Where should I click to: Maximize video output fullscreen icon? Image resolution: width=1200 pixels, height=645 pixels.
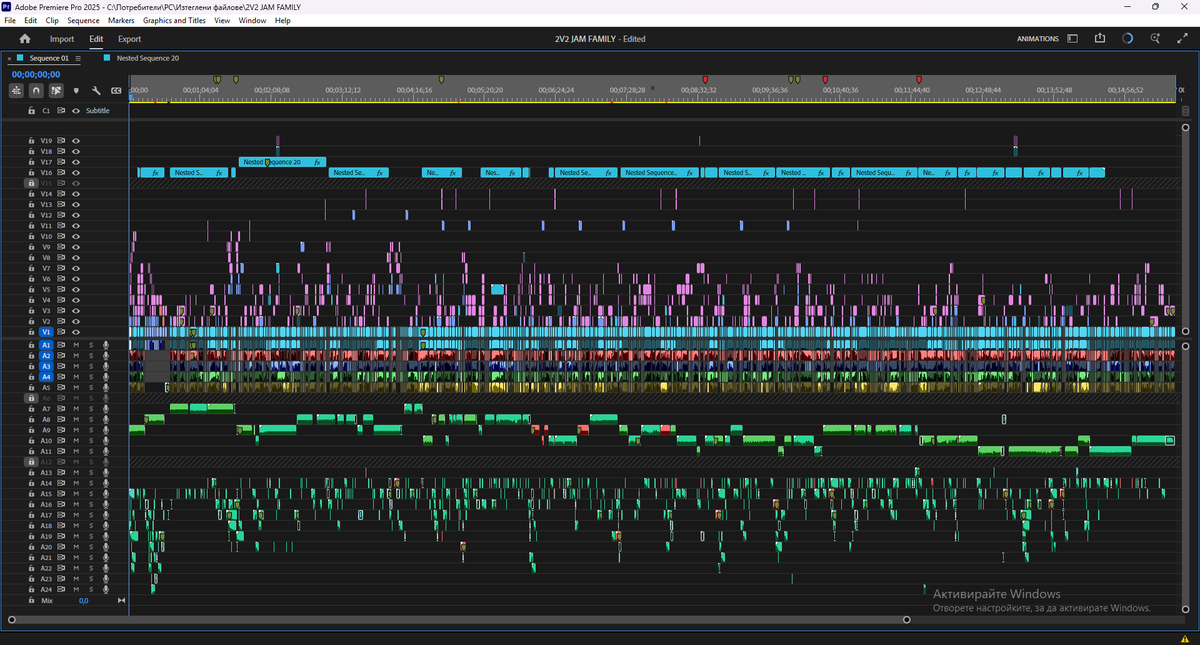(1182, 39)
